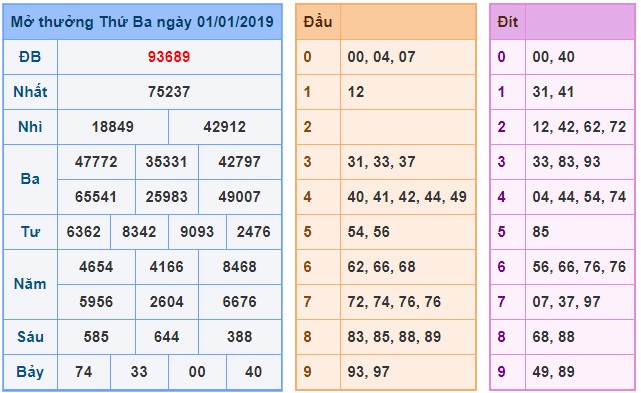Click Đít row 9 values '49, 89'

coord(554,372)
